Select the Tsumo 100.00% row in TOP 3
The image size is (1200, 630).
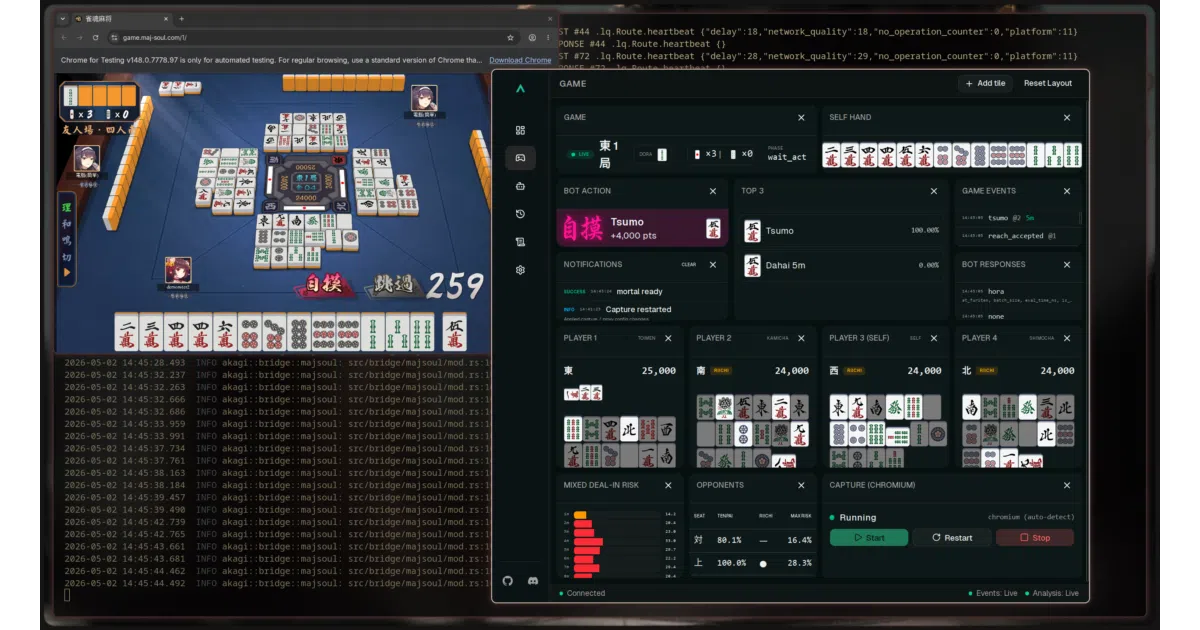click(x=843, y=231)
